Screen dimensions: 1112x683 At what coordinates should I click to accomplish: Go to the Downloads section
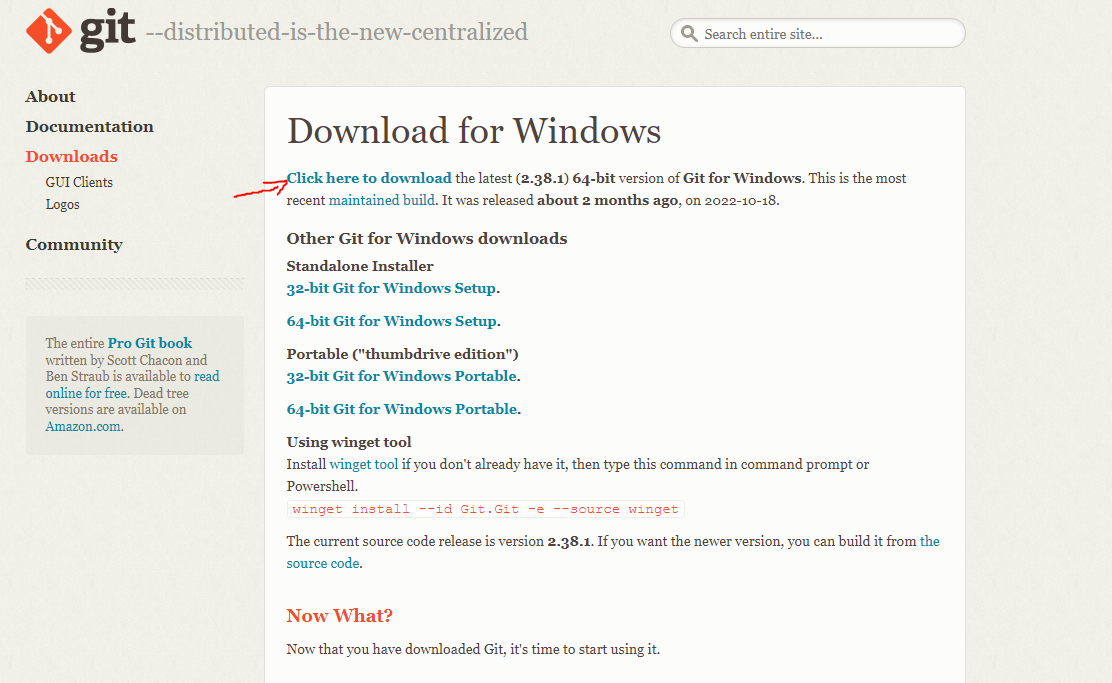click(72, 157)
